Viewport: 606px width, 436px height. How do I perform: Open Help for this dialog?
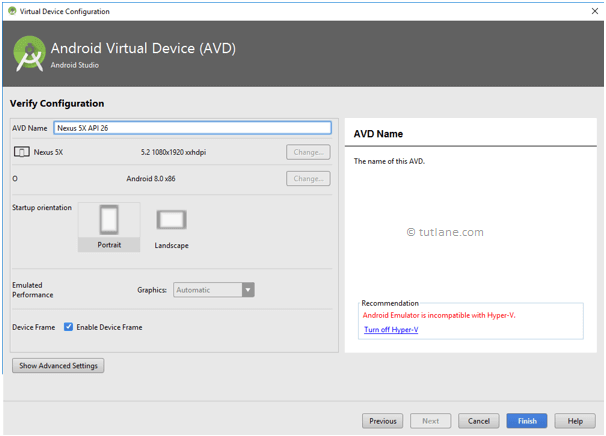pyautogui.click(x=575, y=421)
